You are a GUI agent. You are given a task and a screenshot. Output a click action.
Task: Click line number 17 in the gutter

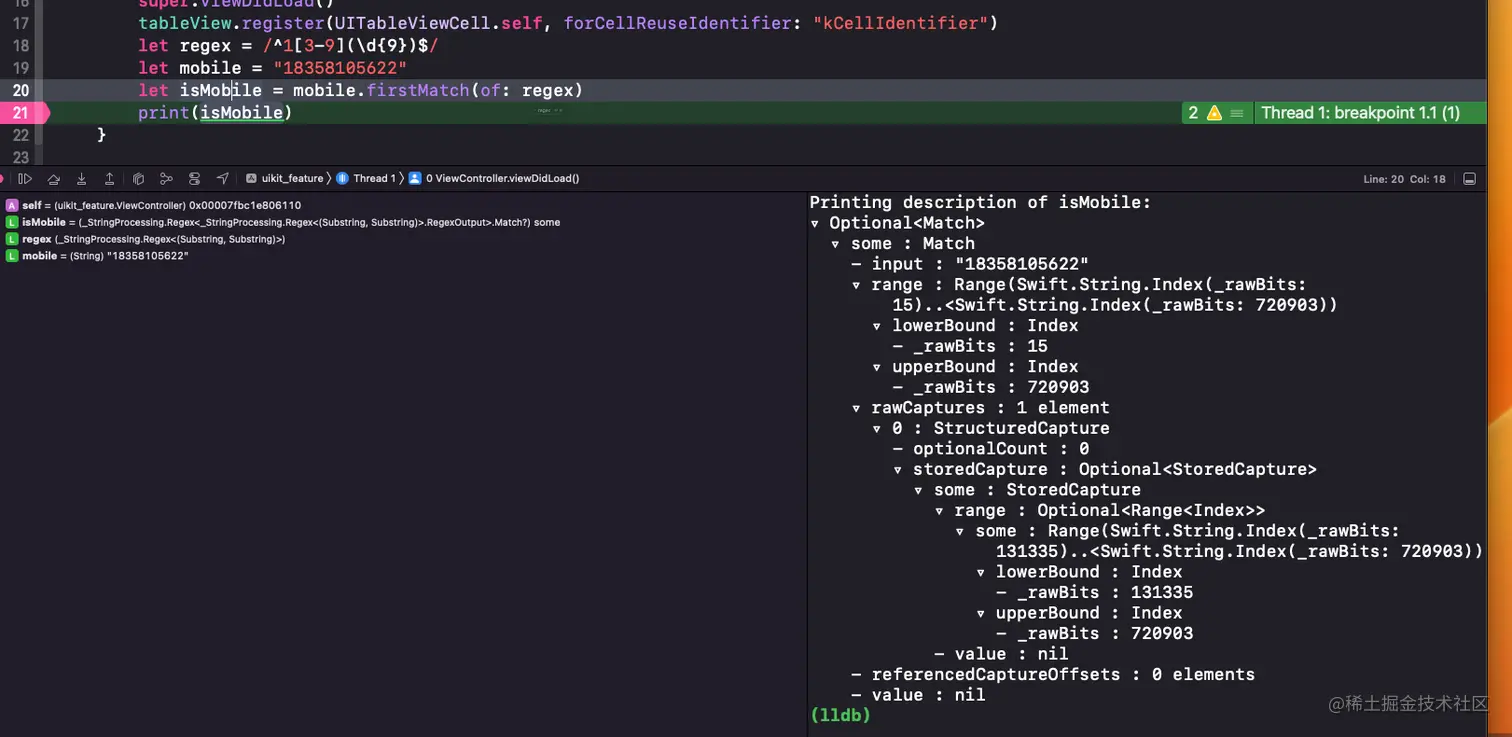point(21,23)
